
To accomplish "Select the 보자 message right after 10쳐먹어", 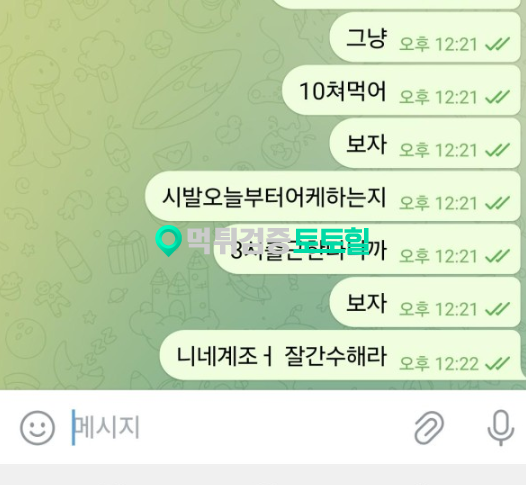I will click(425, 143).
